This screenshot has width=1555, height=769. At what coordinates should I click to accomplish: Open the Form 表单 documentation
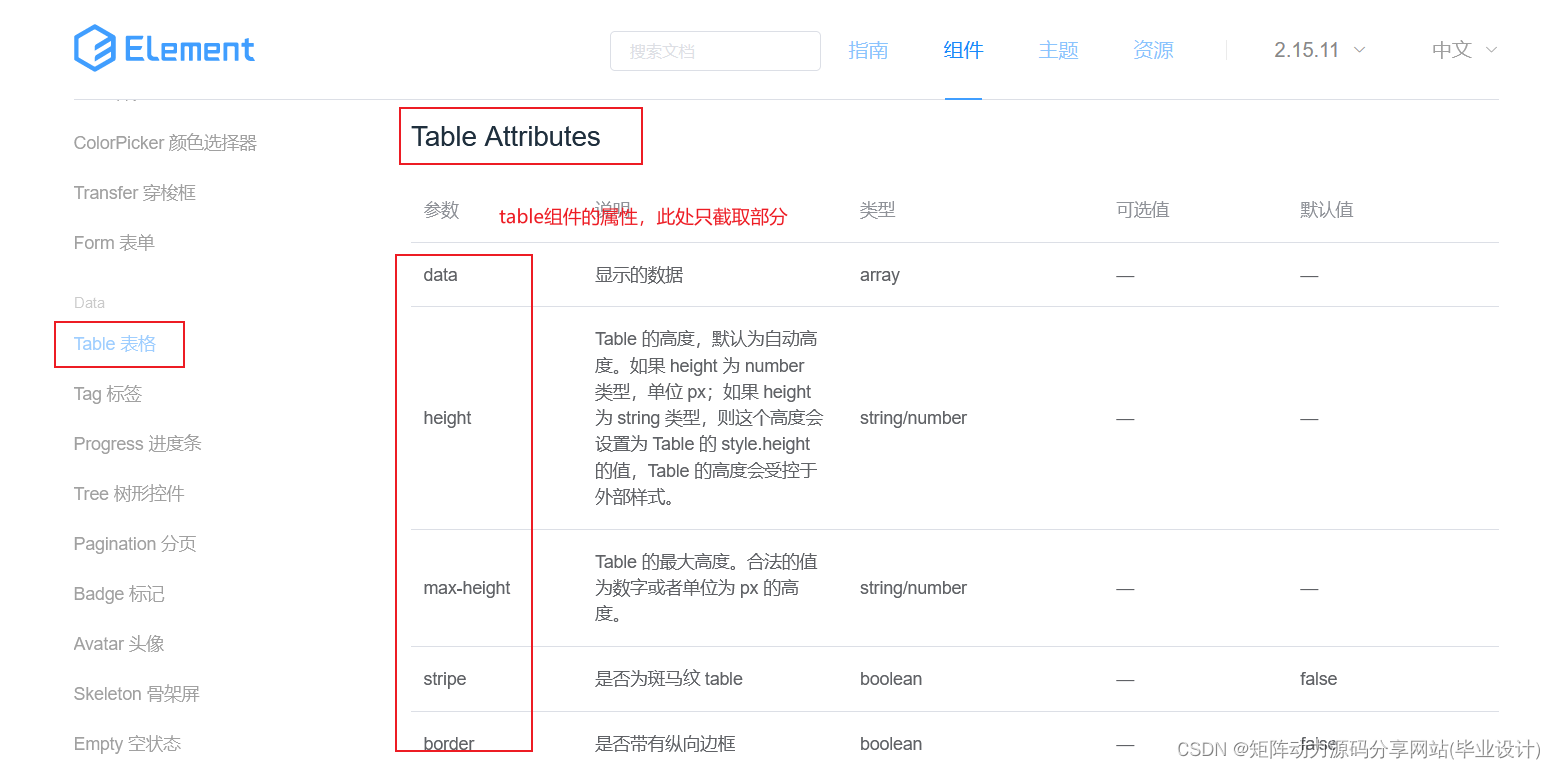pyautogui.click(x=113, y=242)
